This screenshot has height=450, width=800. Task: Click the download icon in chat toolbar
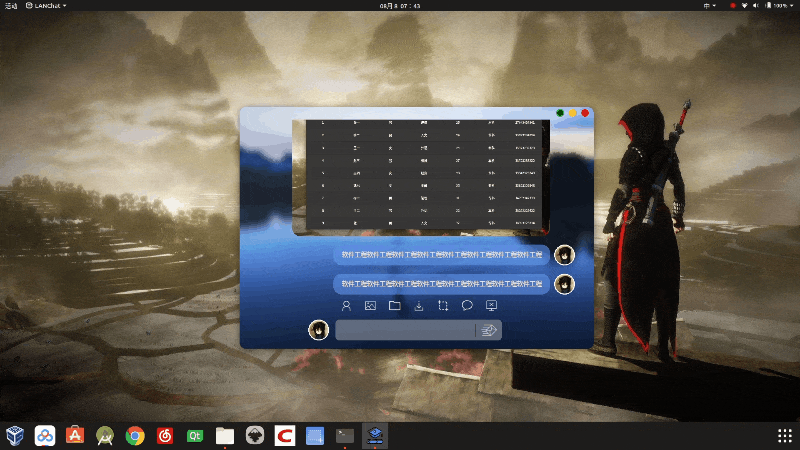(x=419, y=306)
